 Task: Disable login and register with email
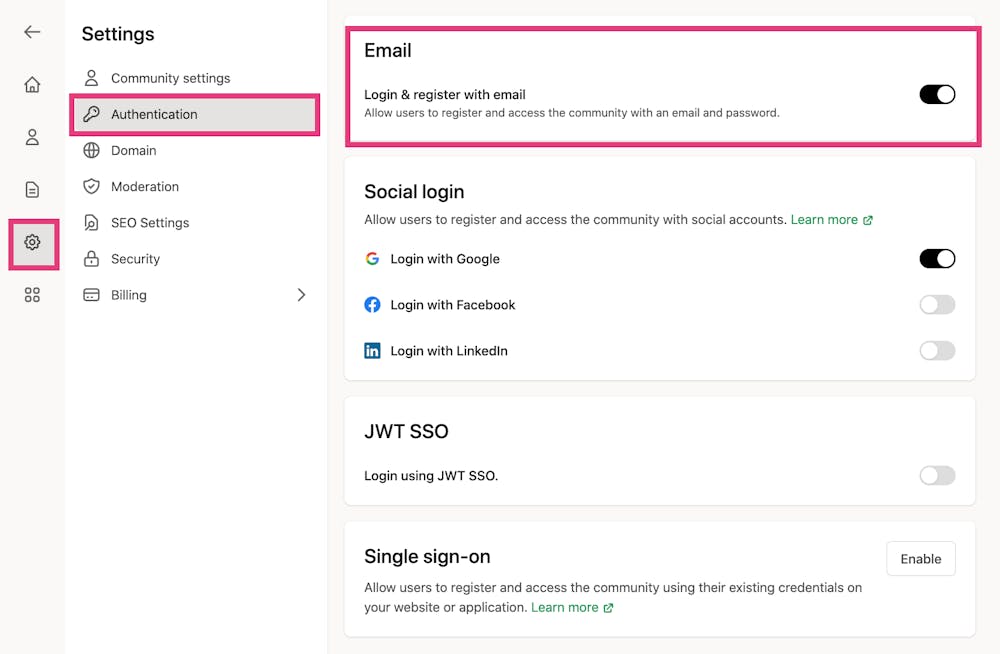[937, 95]
